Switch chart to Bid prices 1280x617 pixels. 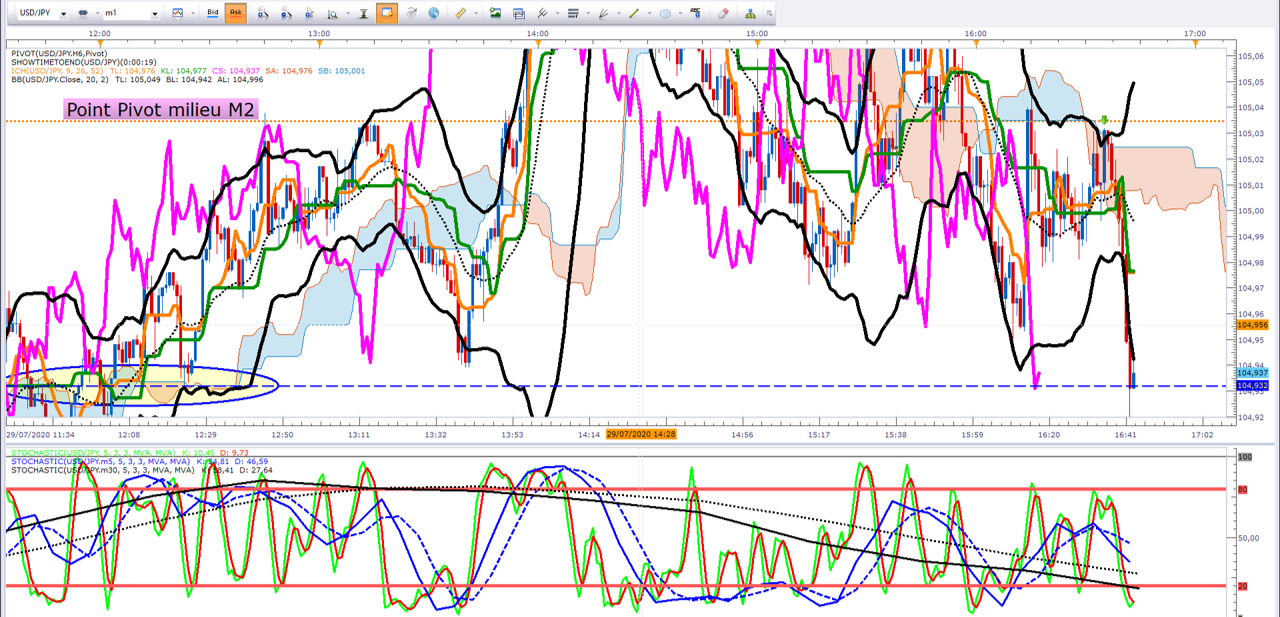point(213,13)
